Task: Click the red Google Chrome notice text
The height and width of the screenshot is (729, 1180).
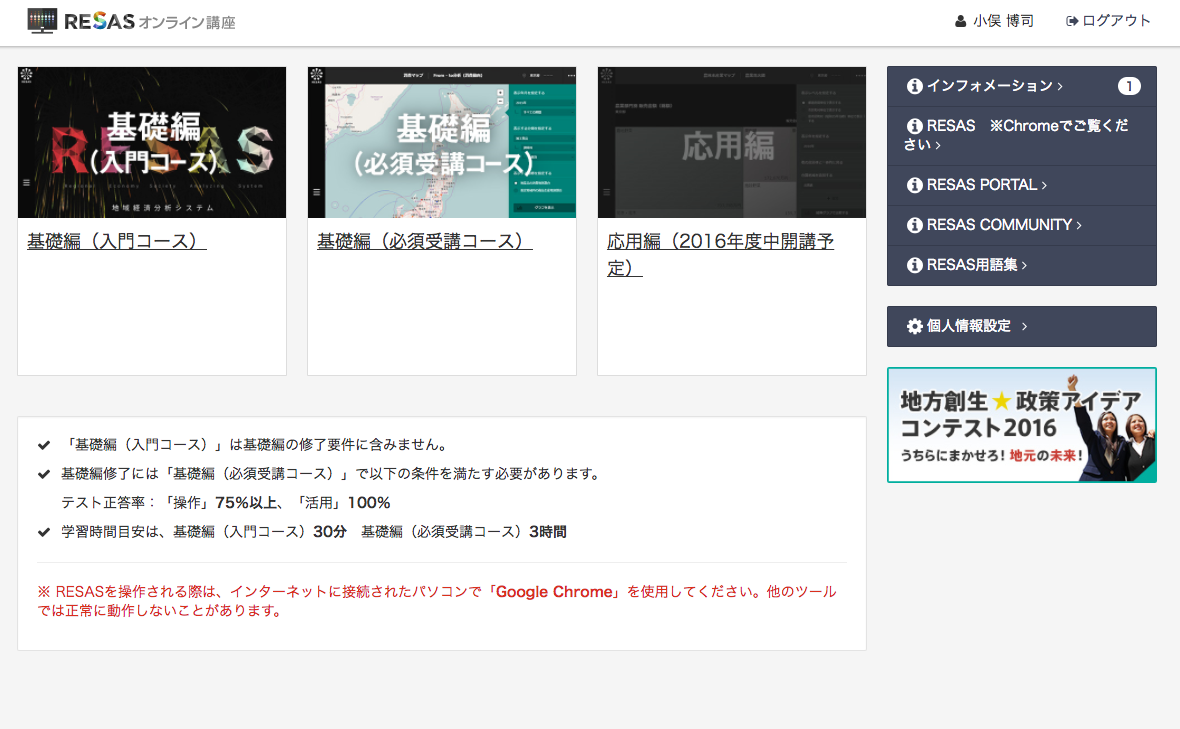Action: pos(436,601)
